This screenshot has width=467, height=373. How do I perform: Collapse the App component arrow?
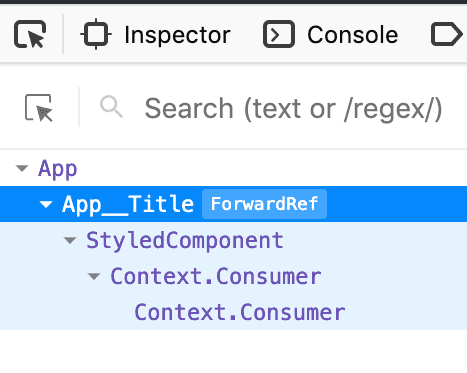coord(22,168)
